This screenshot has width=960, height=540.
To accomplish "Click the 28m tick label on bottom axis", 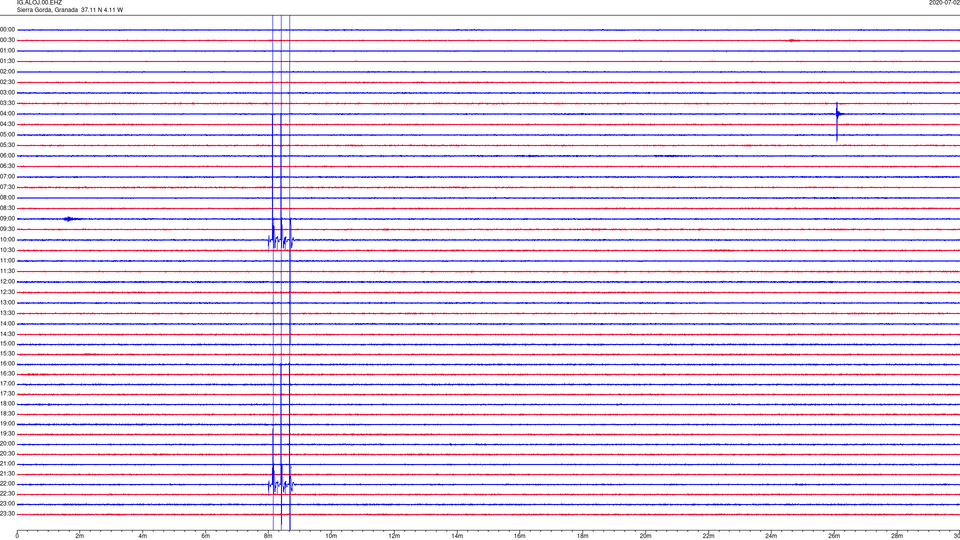I will tap(897, 536).
